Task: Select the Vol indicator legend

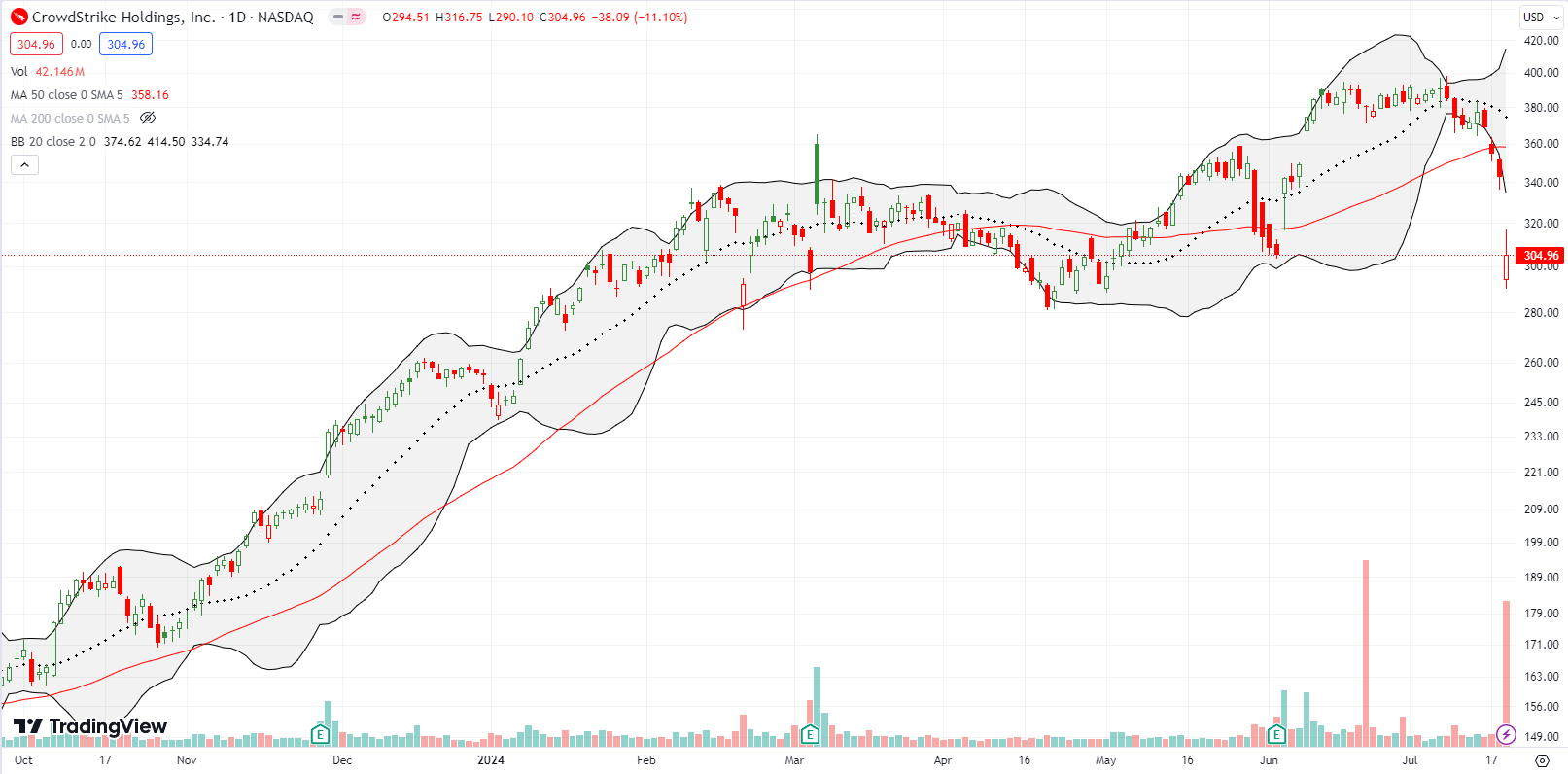Action: tap(19, 71)
